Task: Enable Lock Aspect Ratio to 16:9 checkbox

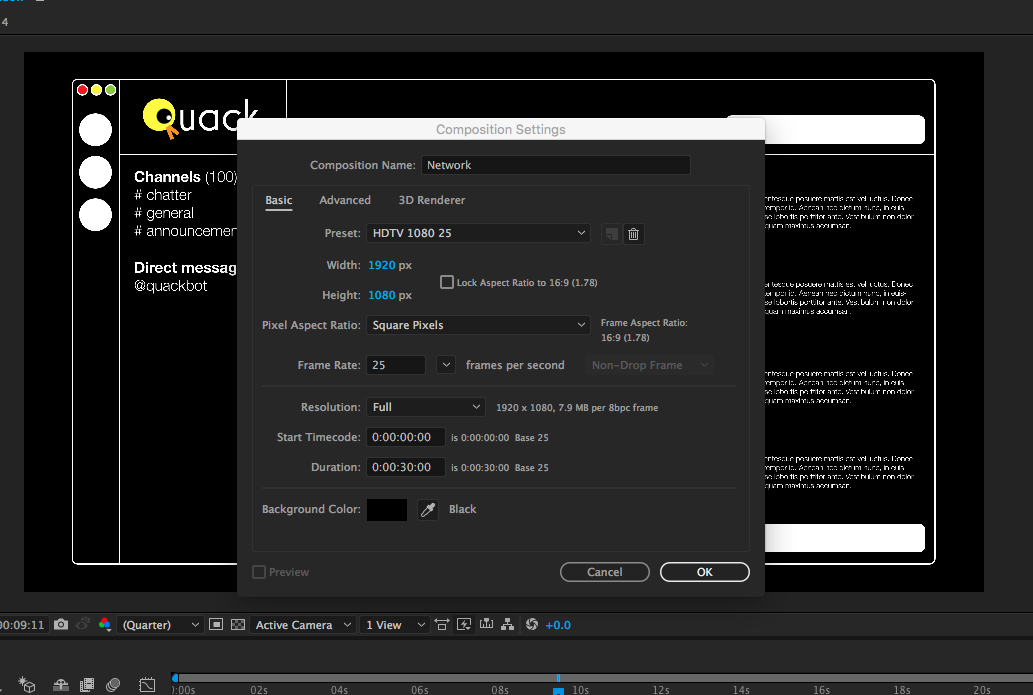Action: point(447,283)
